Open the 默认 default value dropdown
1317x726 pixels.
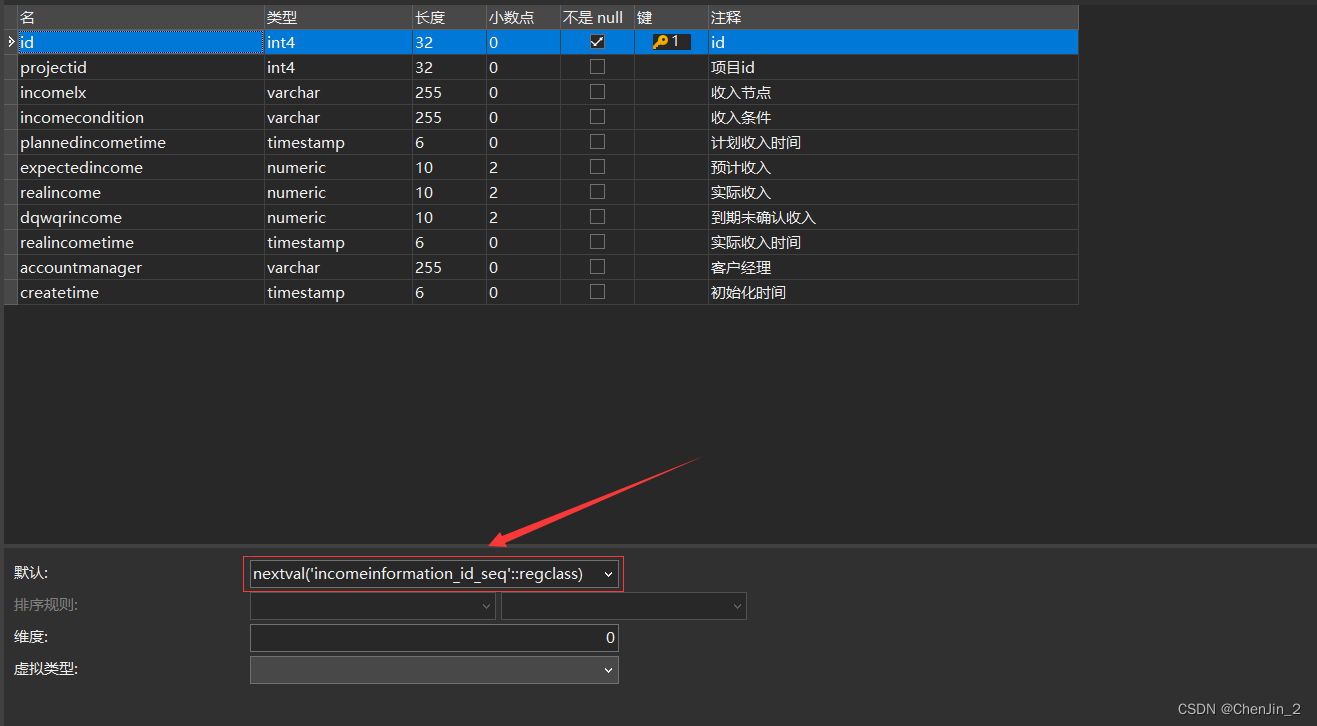tap(608, 574)
